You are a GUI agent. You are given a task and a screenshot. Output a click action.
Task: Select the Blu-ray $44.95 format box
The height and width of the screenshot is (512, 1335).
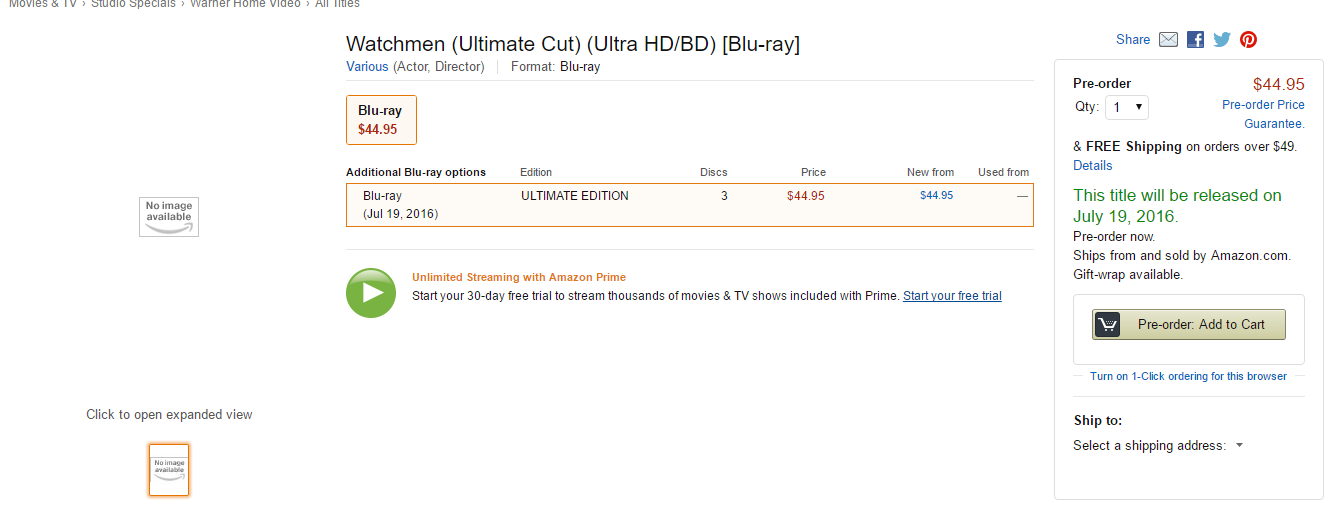[x=381, y=120]
